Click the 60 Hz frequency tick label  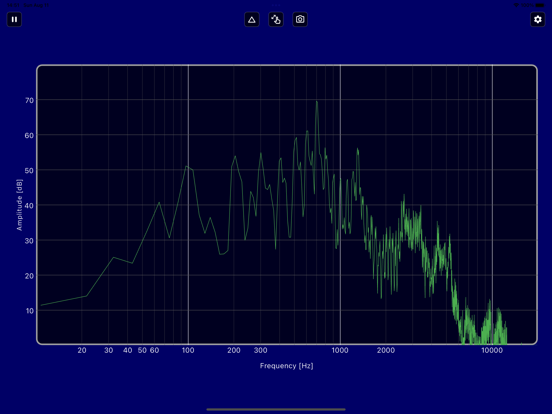click(154, 350)
